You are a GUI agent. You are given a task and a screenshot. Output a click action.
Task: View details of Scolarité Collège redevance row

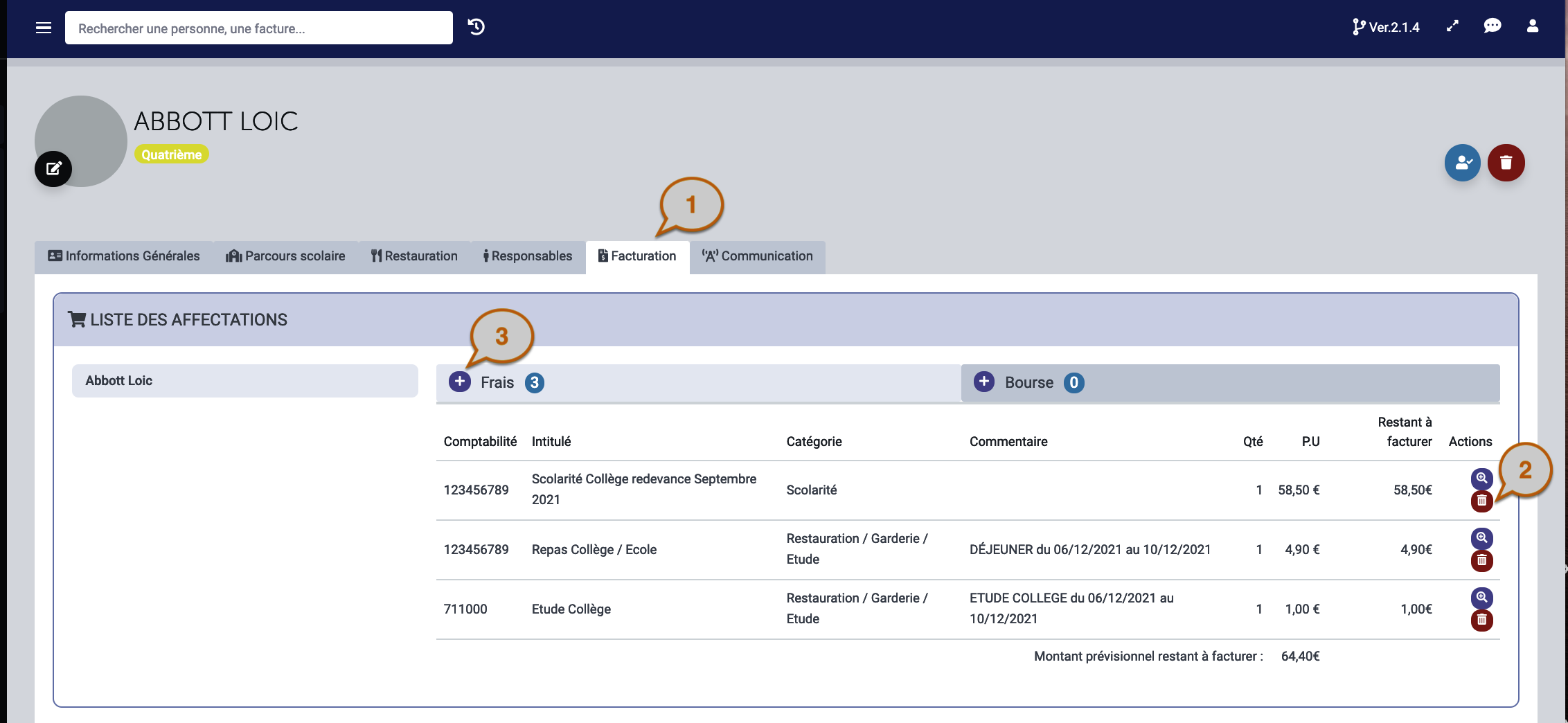[x=1481, y=479]
